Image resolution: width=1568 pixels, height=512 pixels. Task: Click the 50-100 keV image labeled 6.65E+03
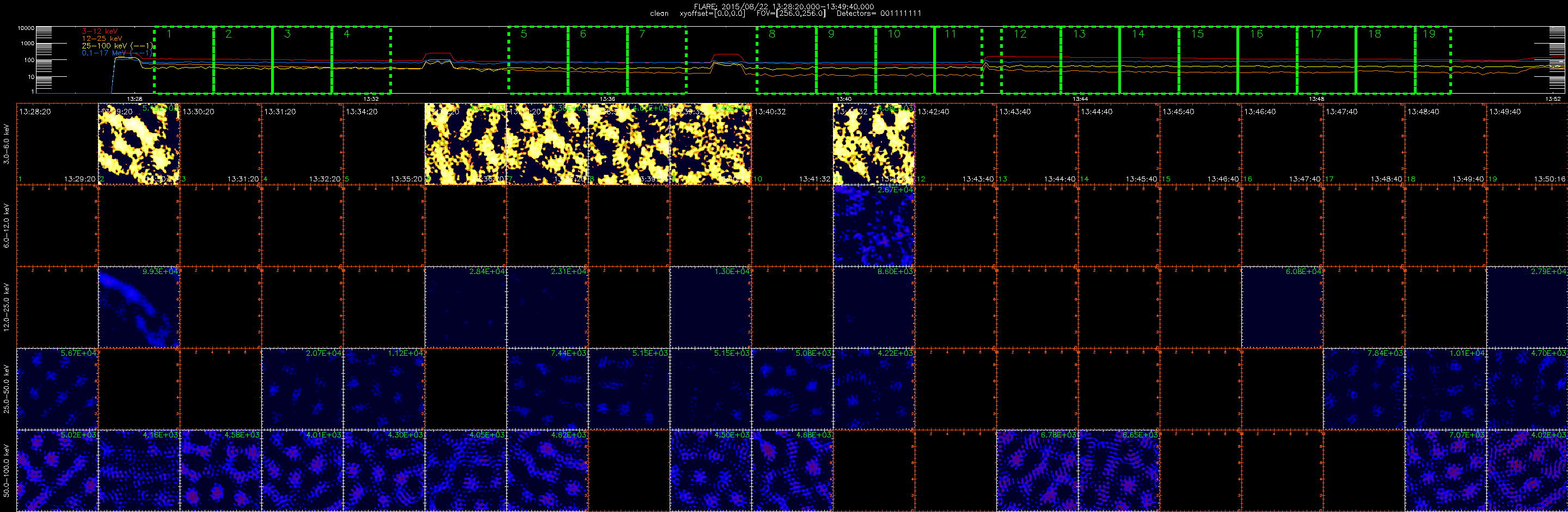(x=1119, y=471)
